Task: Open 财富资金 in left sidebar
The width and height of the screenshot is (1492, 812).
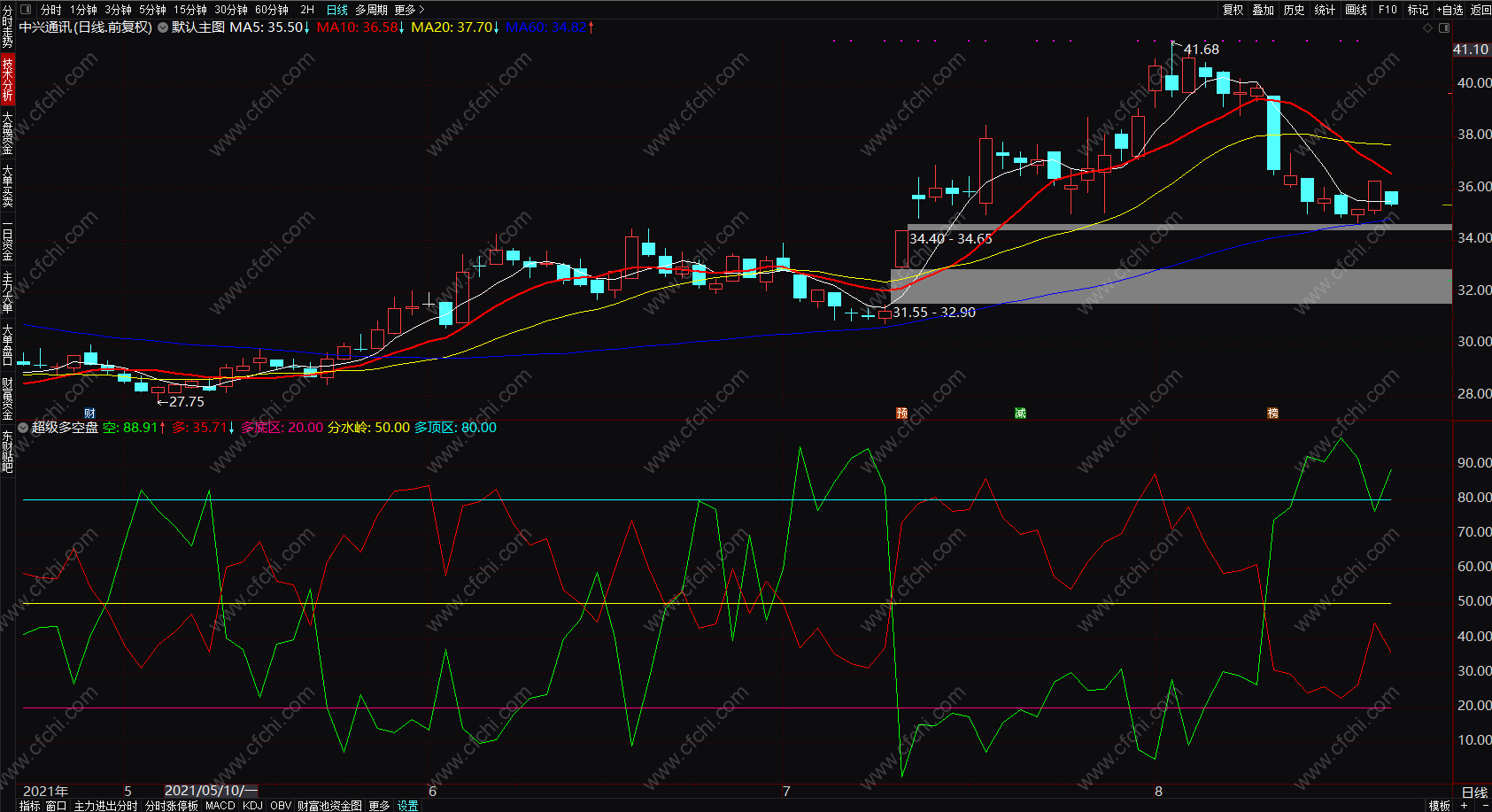Action: [7, 398]
